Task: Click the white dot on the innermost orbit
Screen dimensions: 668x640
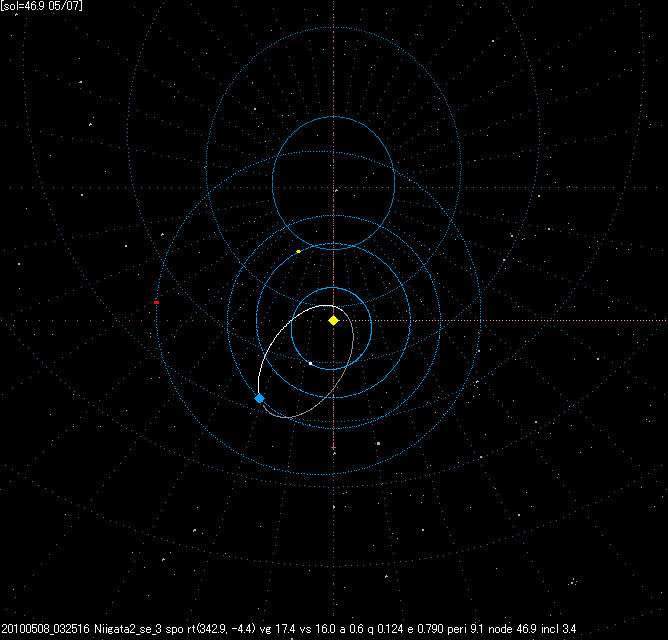Action: click(311, 363)
